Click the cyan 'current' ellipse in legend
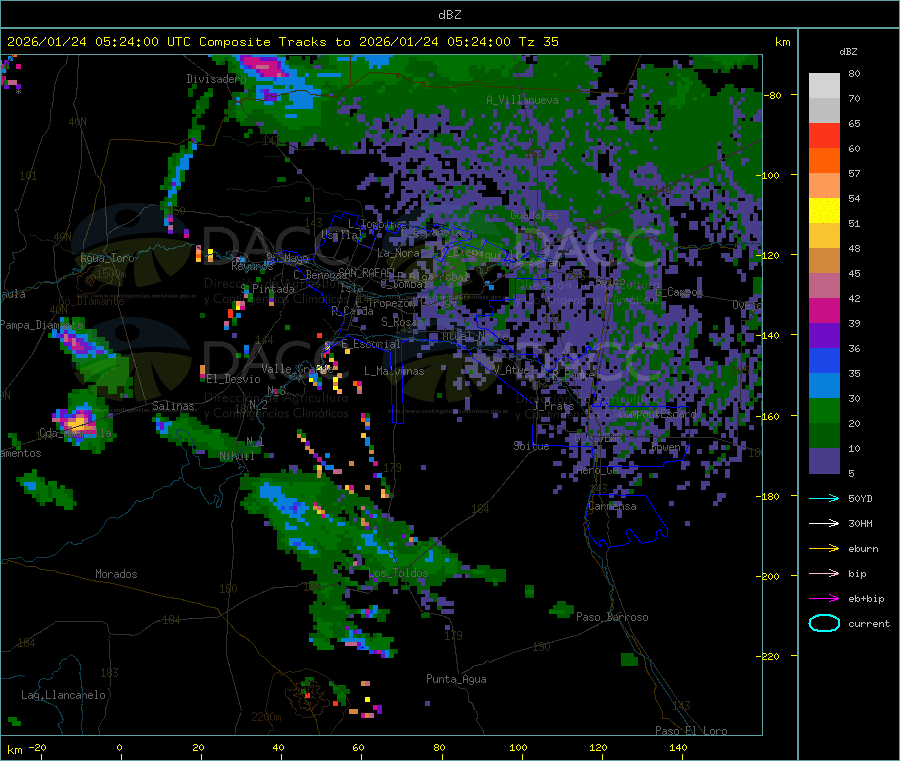Image resolution: width=900 pixels, height=761 pixels. pos(824,623)
